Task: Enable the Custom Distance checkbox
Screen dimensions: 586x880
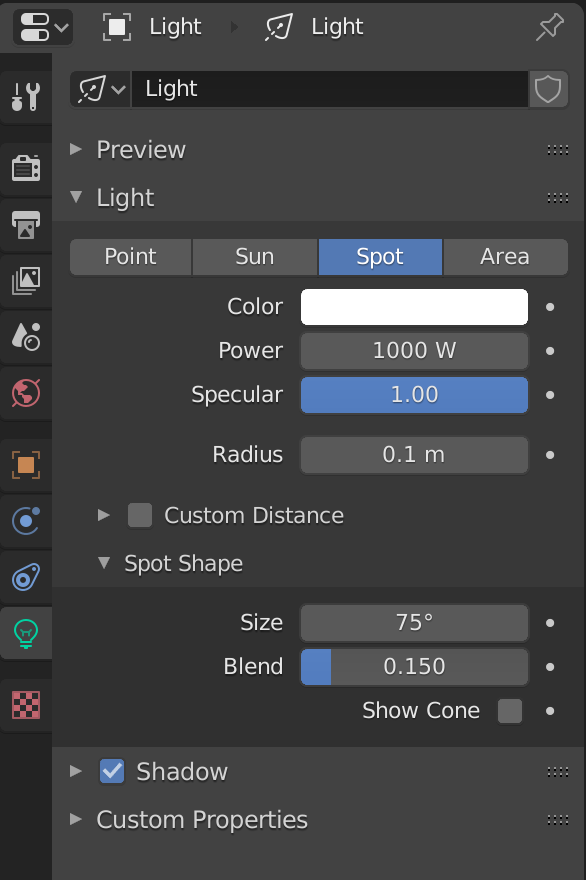Action: [140, 515]
